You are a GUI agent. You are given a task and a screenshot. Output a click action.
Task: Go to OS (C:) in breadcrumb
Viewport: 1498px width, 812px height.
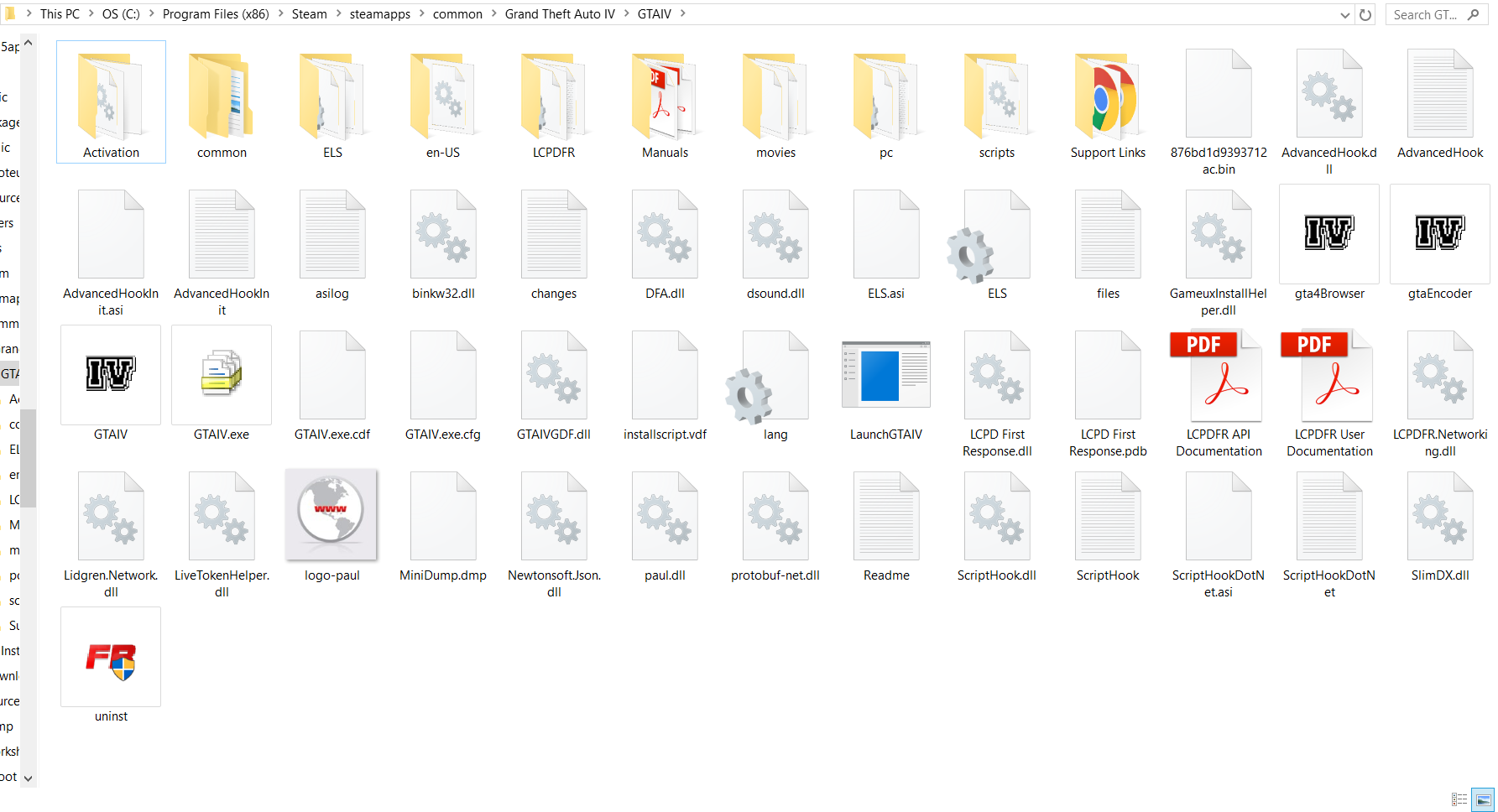(x=121, y=13)
